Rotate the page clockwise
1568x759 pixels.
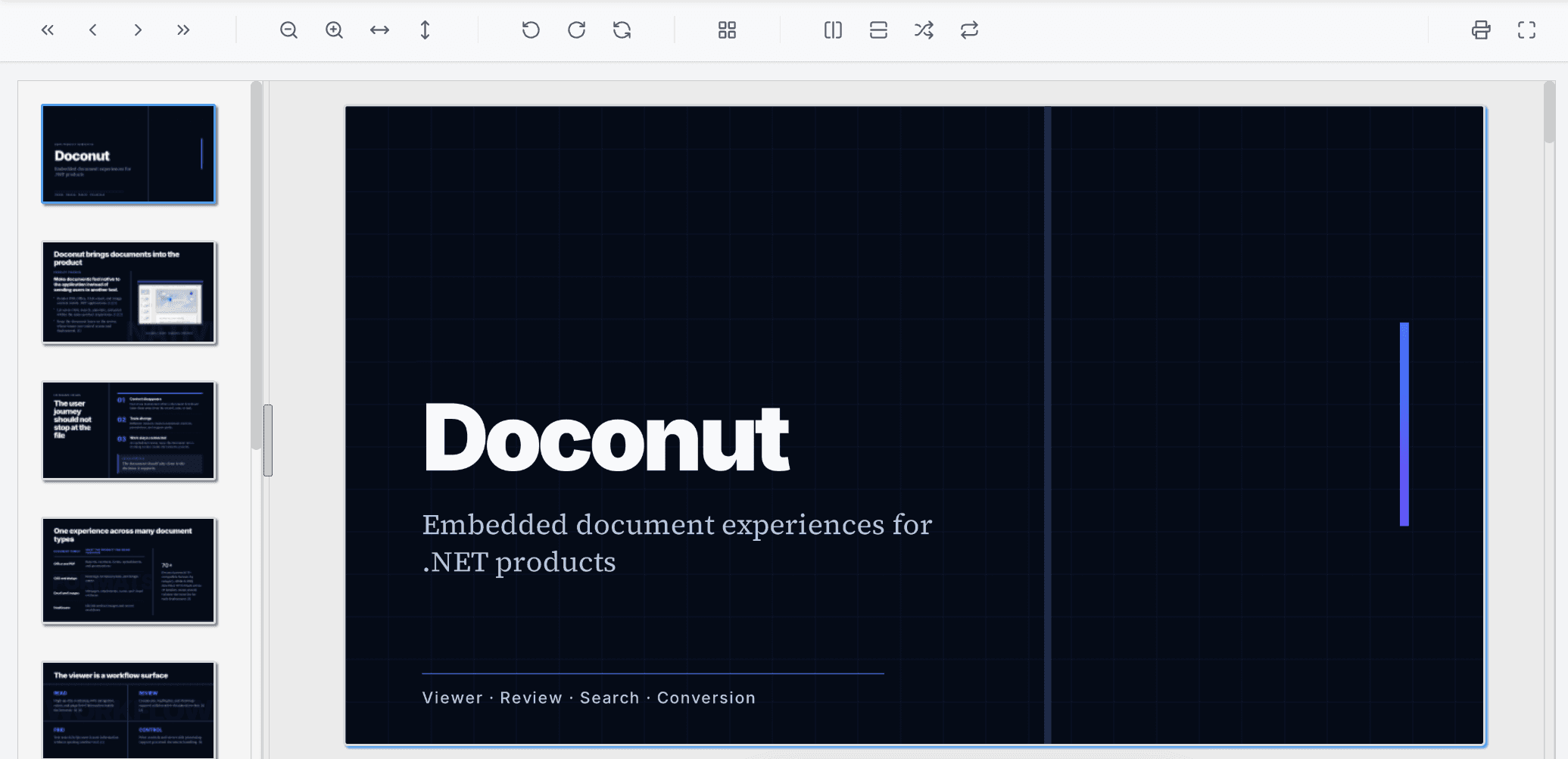[576, 30]
